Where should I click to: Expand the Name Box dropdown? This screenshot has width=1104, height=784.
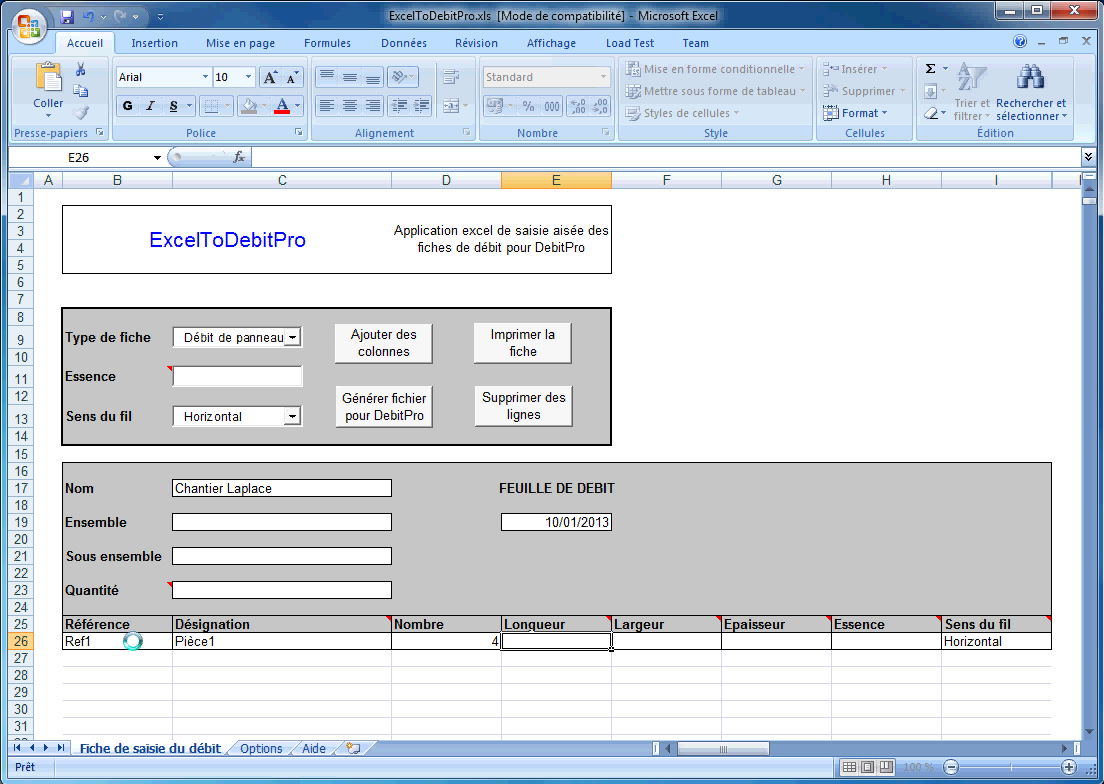coord(157,158)
